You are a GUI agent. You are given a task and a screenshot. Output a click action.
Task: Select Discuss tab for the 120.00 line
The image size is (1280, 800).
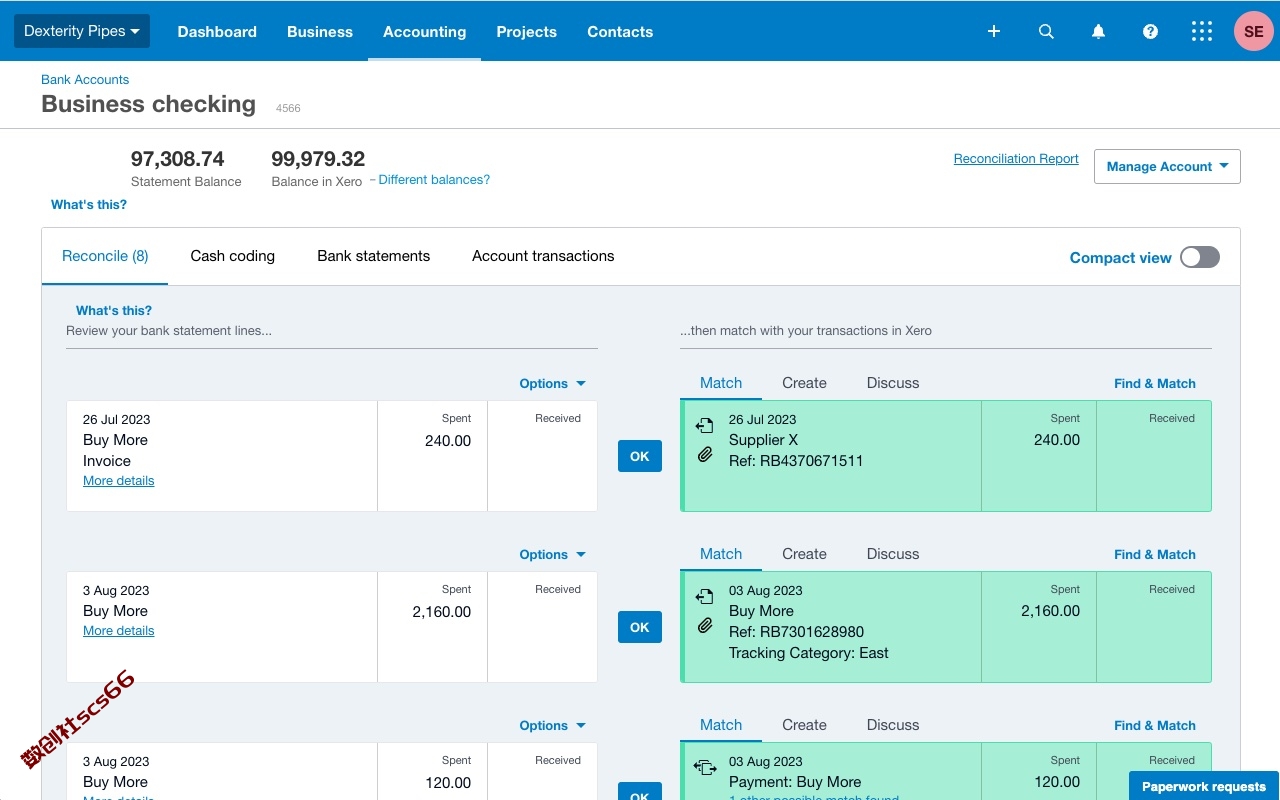coord(893,725)
